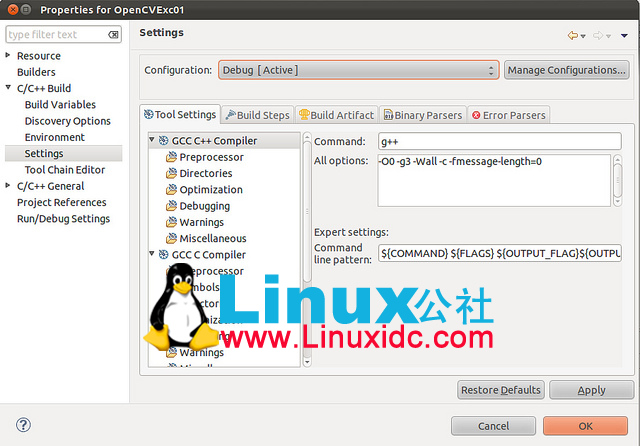Viewport: 640px width, 446px height.
Task: Click the Binary Parsers tab icon
Action: [388, 115]
